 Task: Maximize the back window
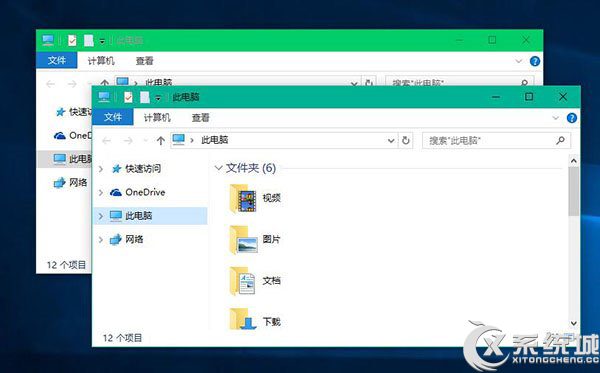(492, 40)
